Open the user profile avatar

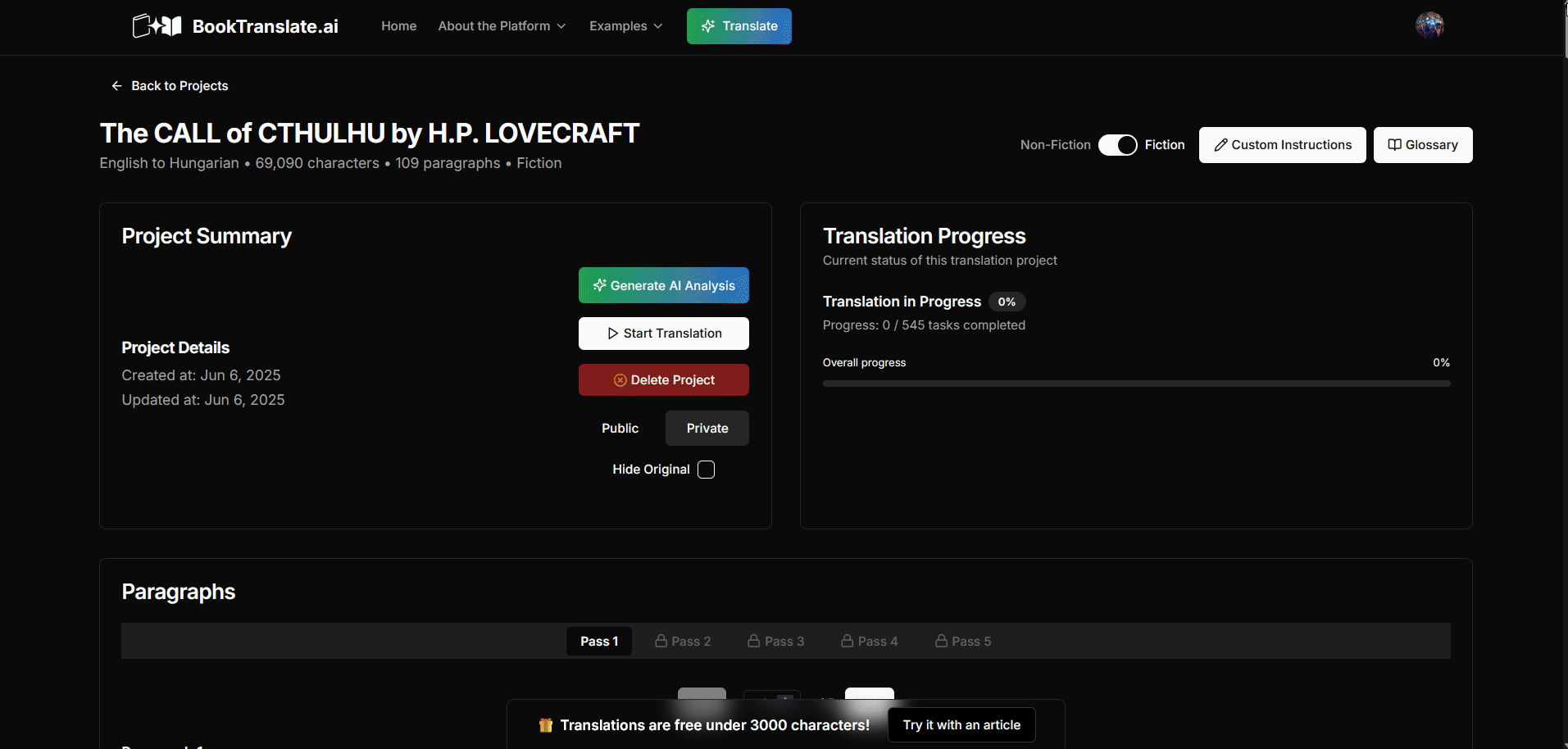pyautogui.click(x=1429, y=26)
